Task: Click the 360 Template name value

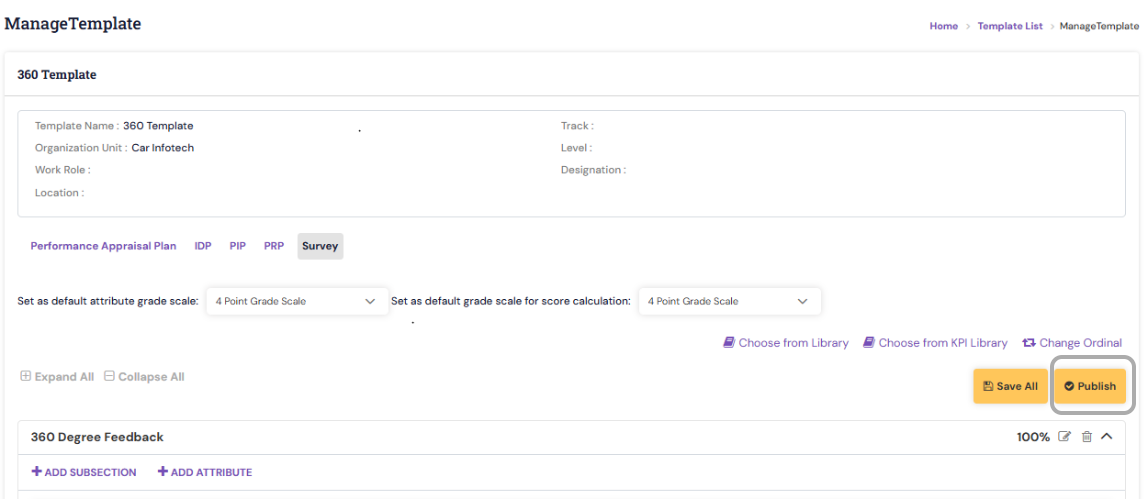Action: [158, 126]
